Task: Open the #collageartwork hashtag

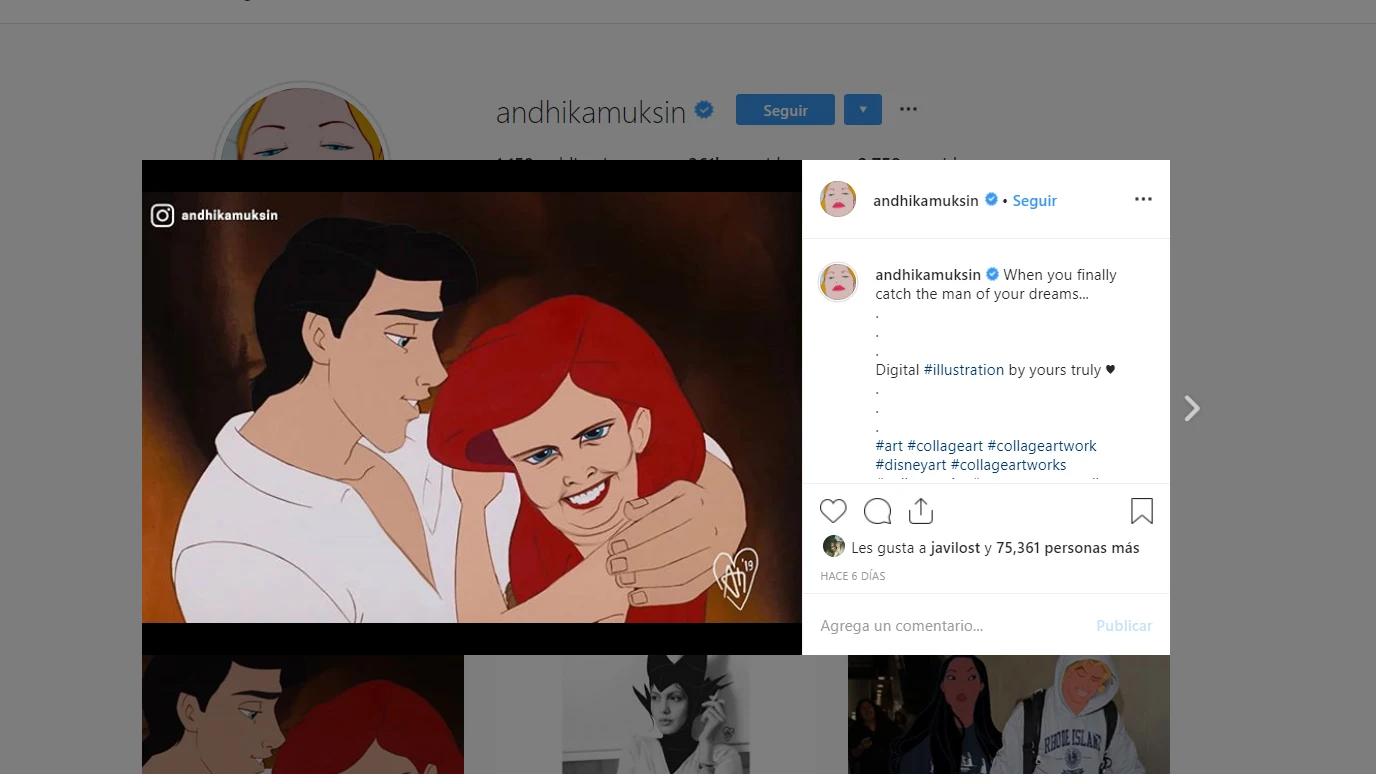Action: (x=1042, y=446)
